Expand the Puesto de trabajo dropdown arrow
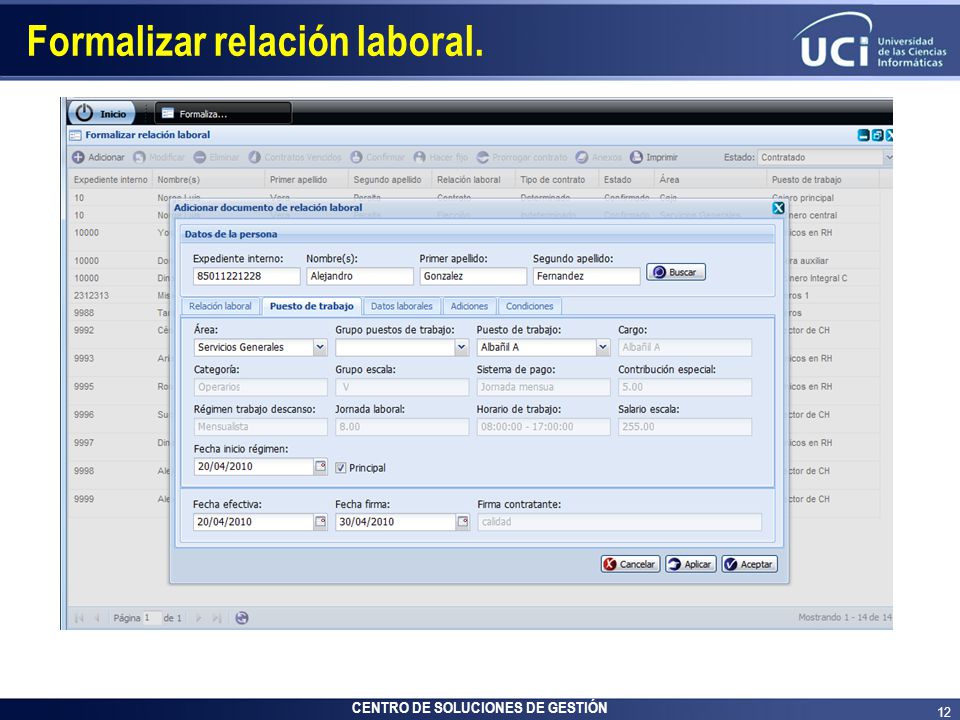This screenshot has width=960, height=720. (x=603, y=347)
